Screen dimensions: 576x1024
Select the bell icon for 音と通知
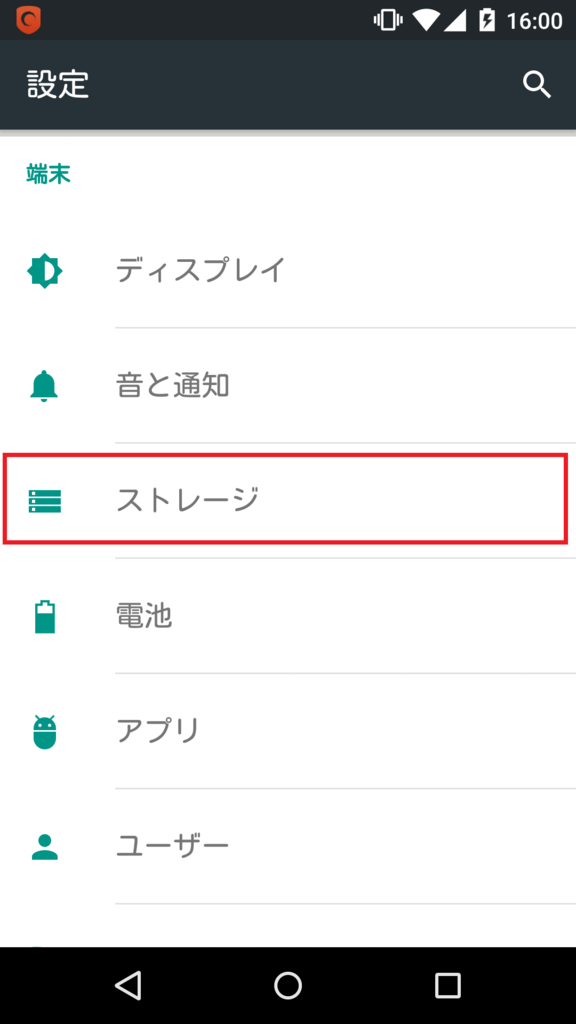(45, 385)
